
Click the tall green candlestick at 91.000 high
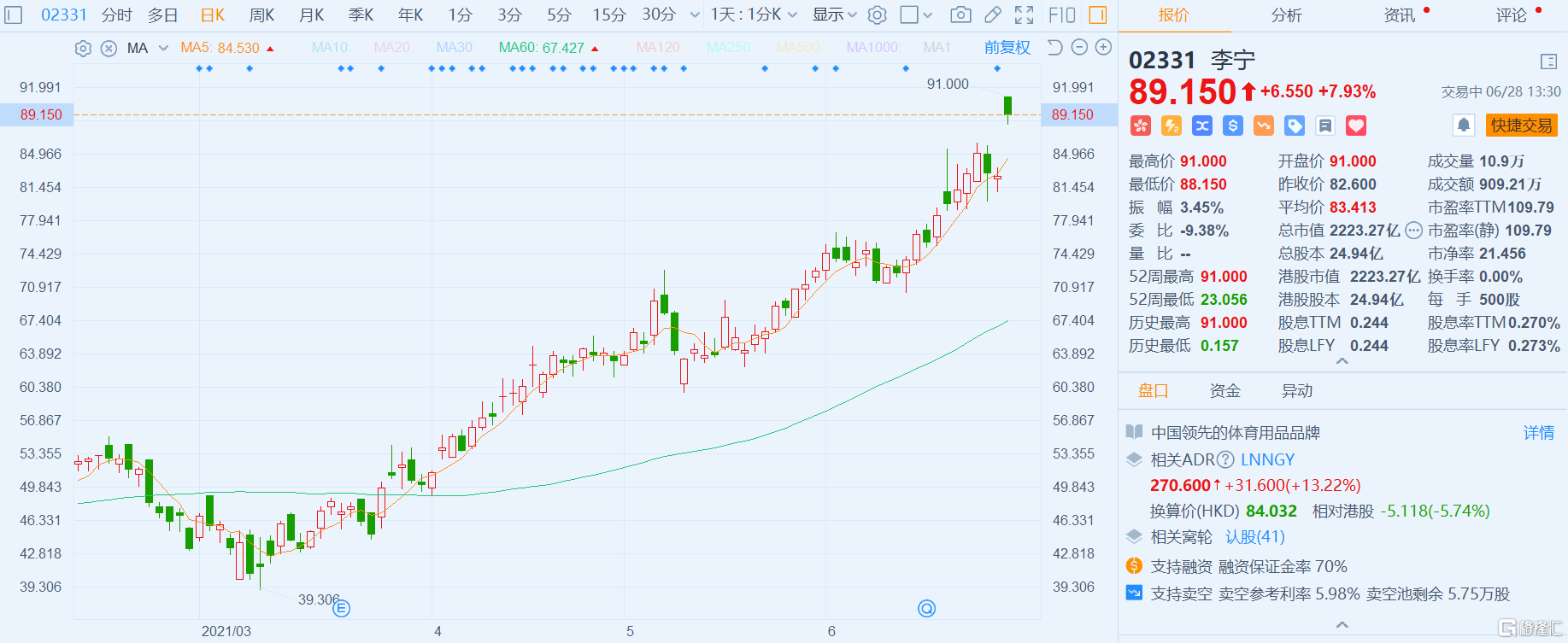pyautogui.click(x=1008, y=106)
